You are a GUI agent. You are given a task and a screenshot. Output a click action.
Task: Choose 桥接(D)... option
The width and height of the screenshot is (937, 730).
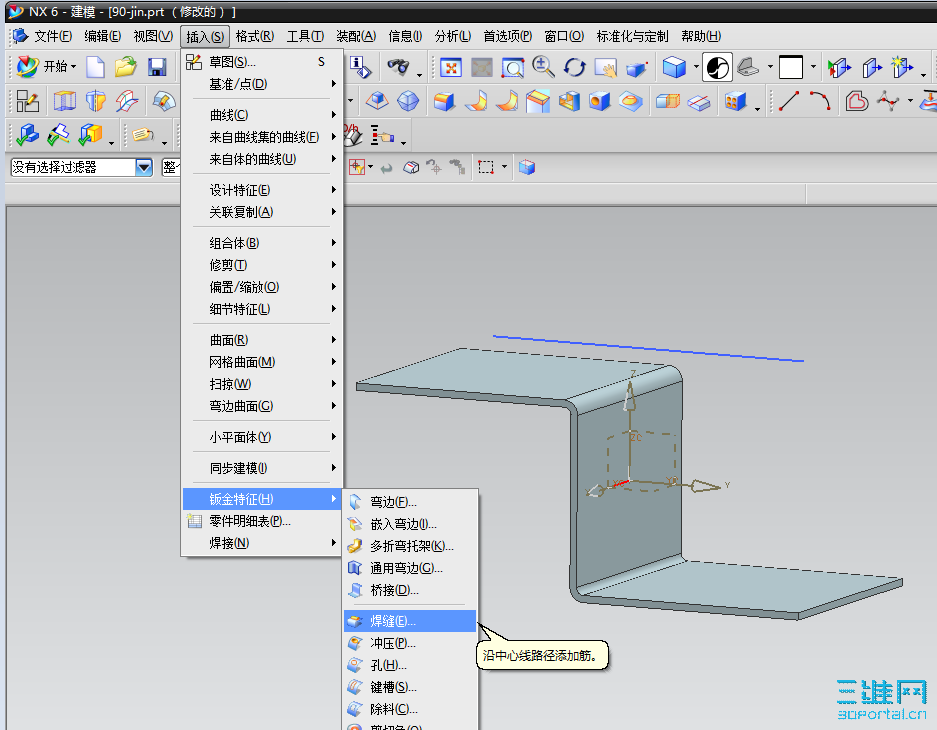(410, 590)
